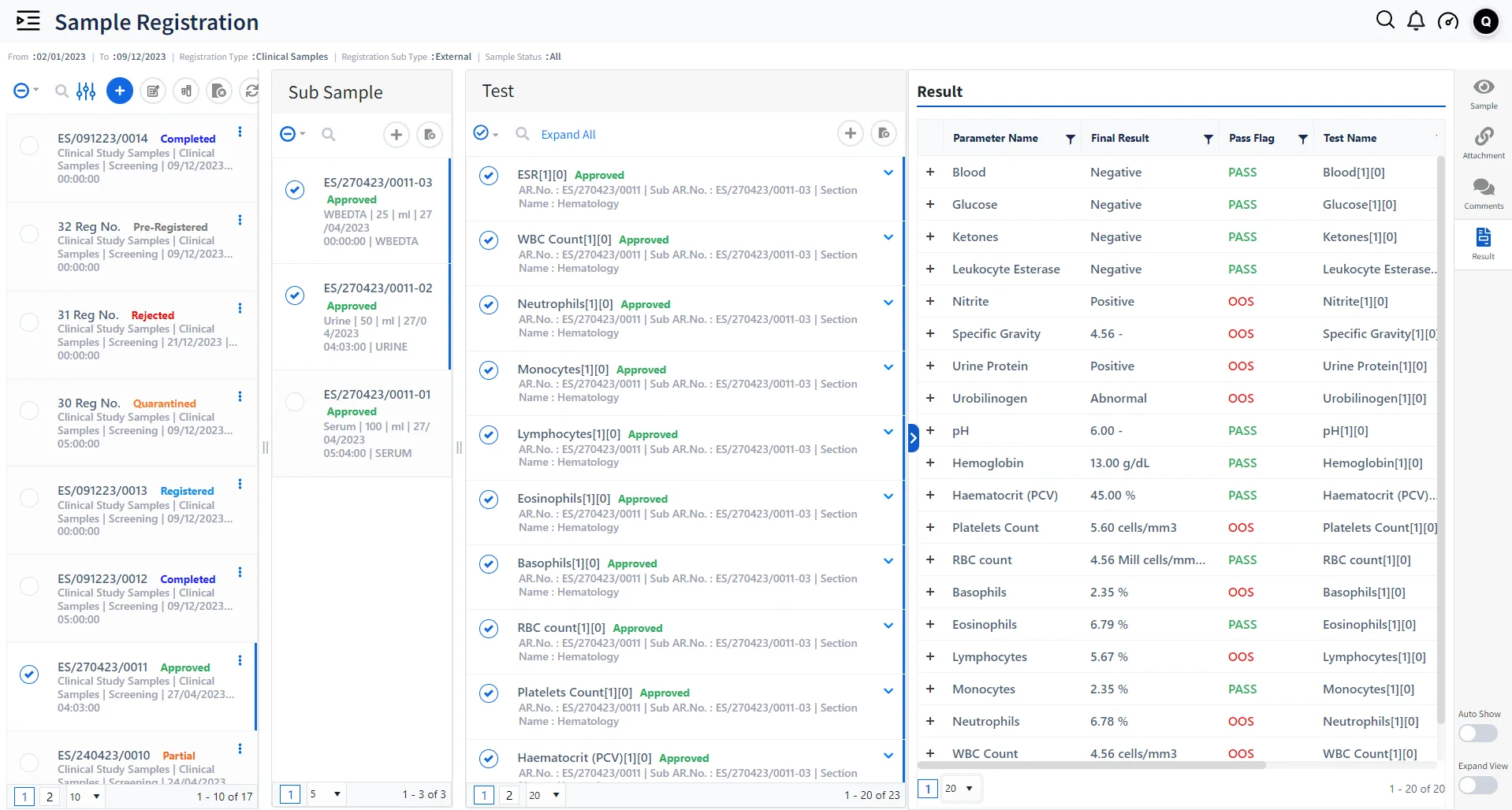Uncheck the Monocytes[1][0] test
Image resolution: width=1512 pixels, height=810 pixels.
pos(489,370)
